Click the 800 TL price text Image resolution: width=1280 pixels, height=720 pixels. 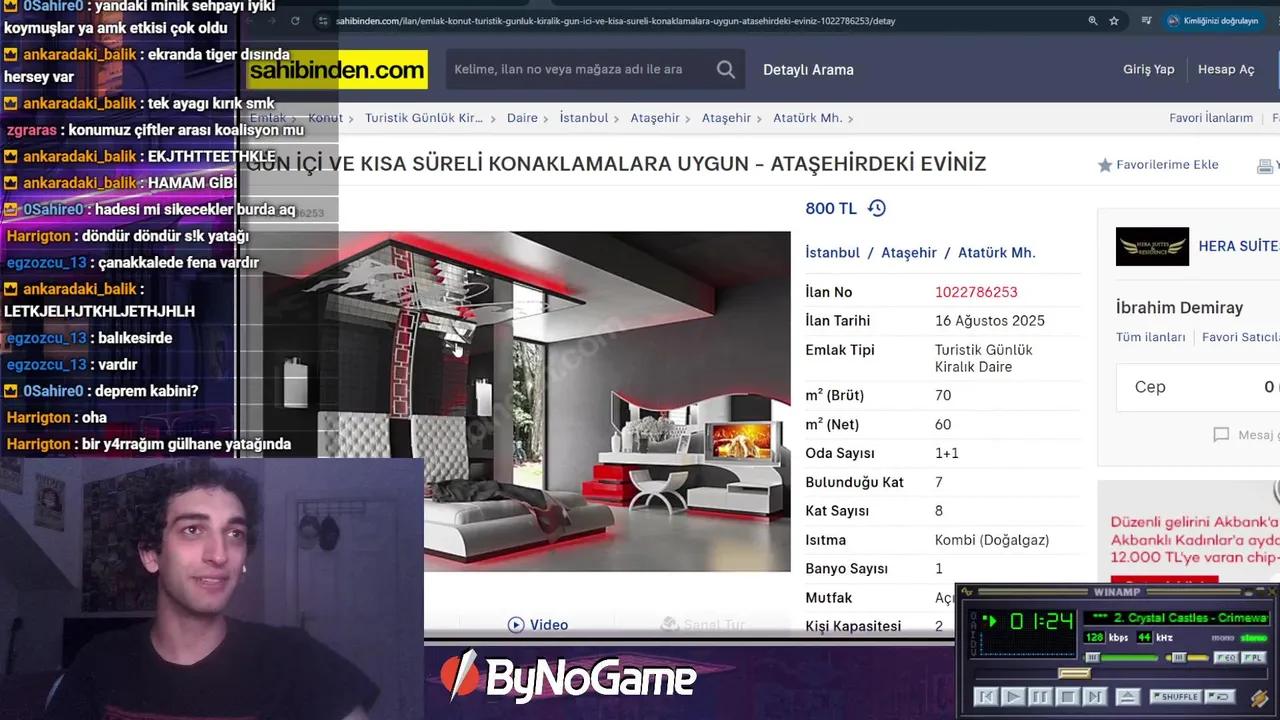pos(831,208)
